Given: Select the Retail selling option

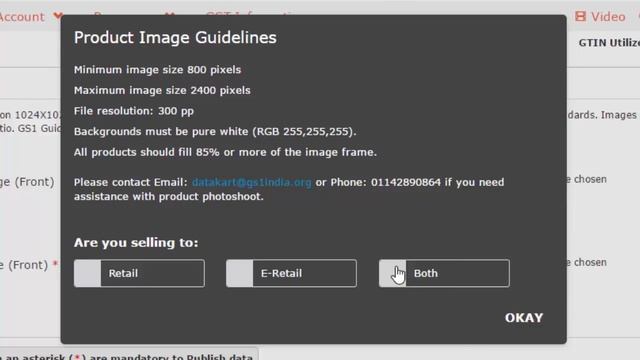Looking at the screenshot, I should [x=139, y=273].
